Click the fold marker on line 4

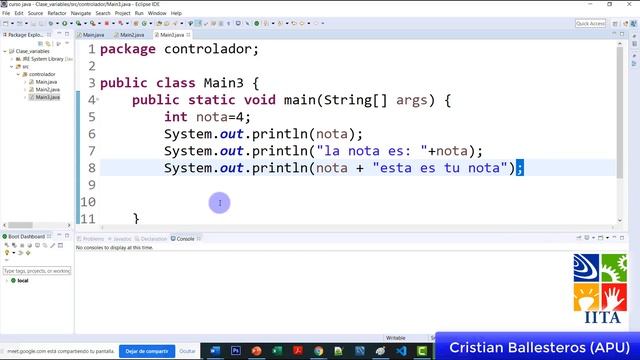98,99
